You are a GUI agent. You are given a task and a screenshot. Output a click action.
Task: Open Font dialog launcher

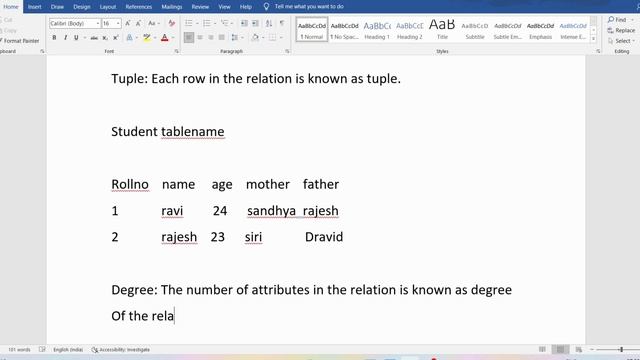pos(177,51)
